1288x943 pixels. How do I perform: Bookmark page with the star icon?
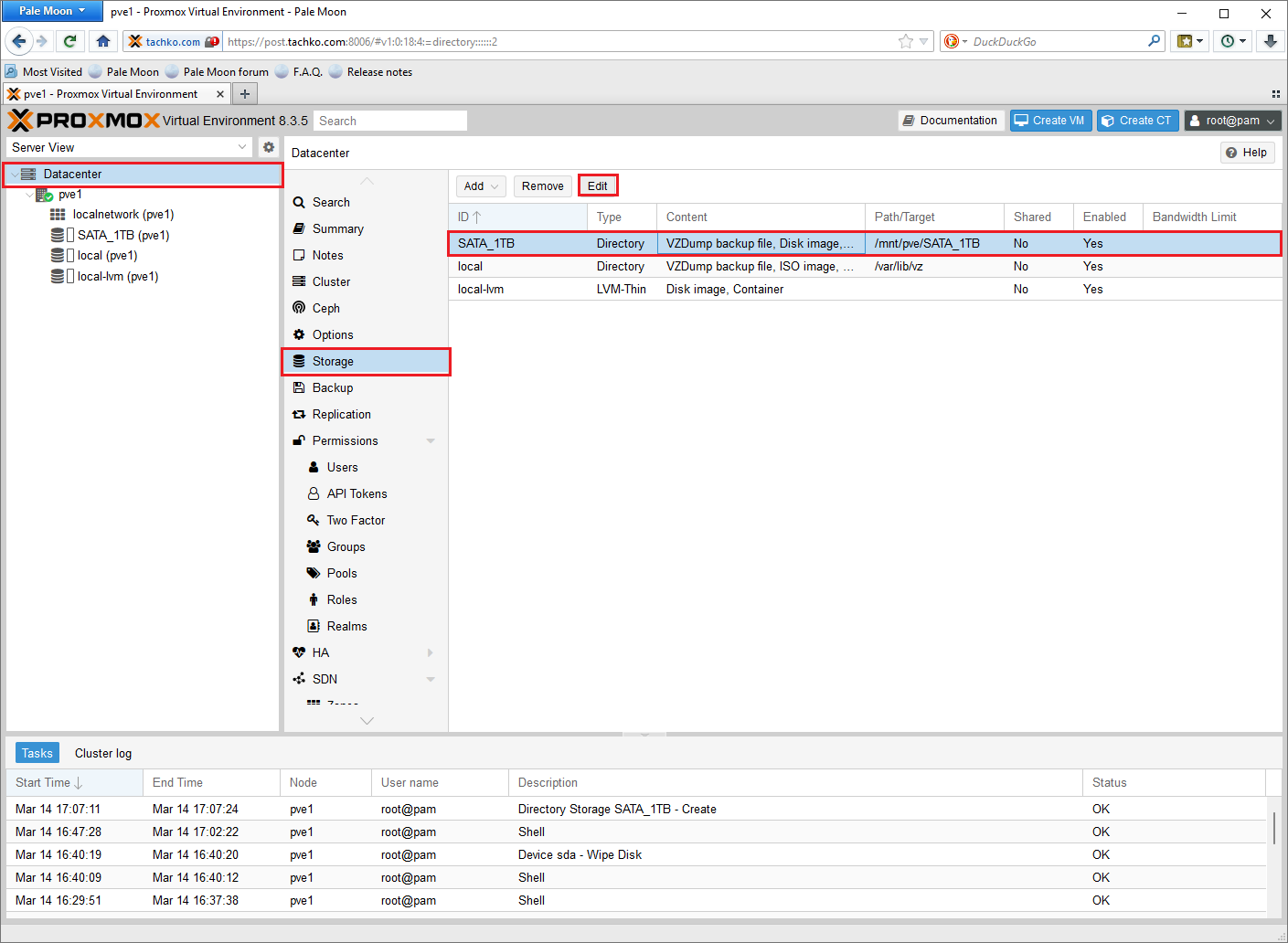click(x=906, y=41)
